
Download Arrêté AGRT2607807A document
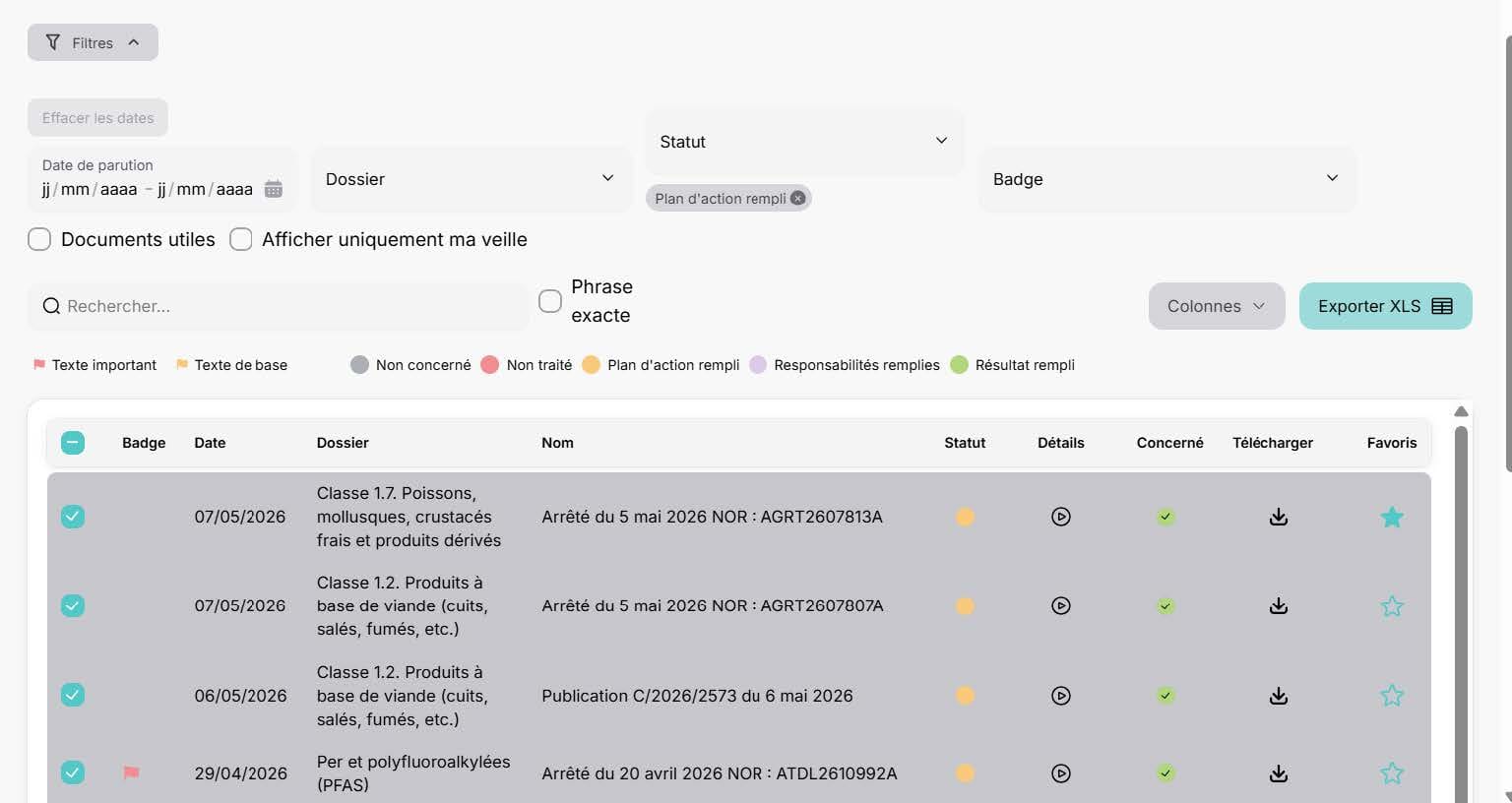[1278, 606]
